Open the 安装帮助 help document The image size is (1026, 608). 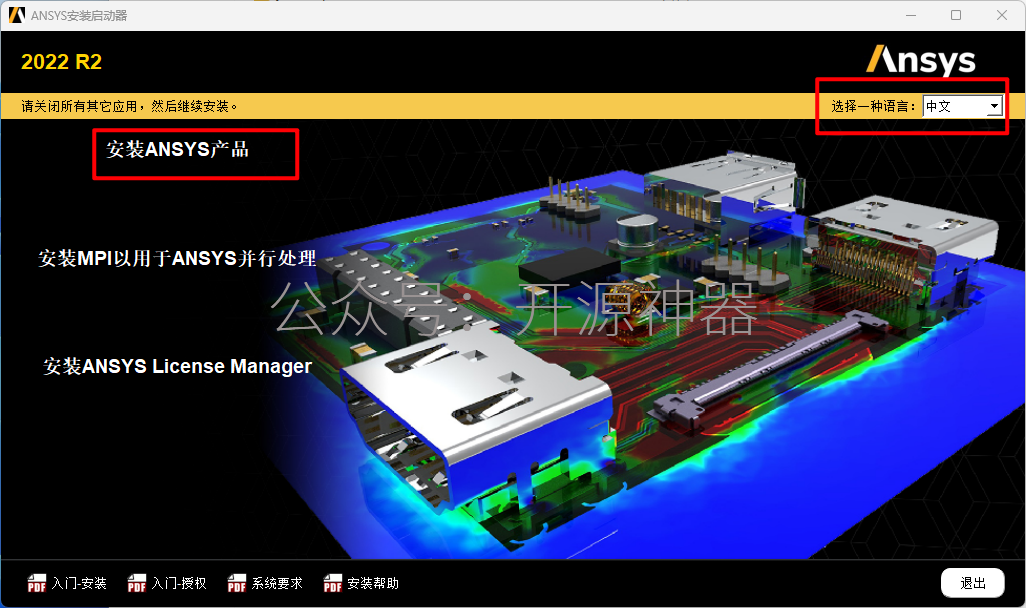tap(373, 583)
